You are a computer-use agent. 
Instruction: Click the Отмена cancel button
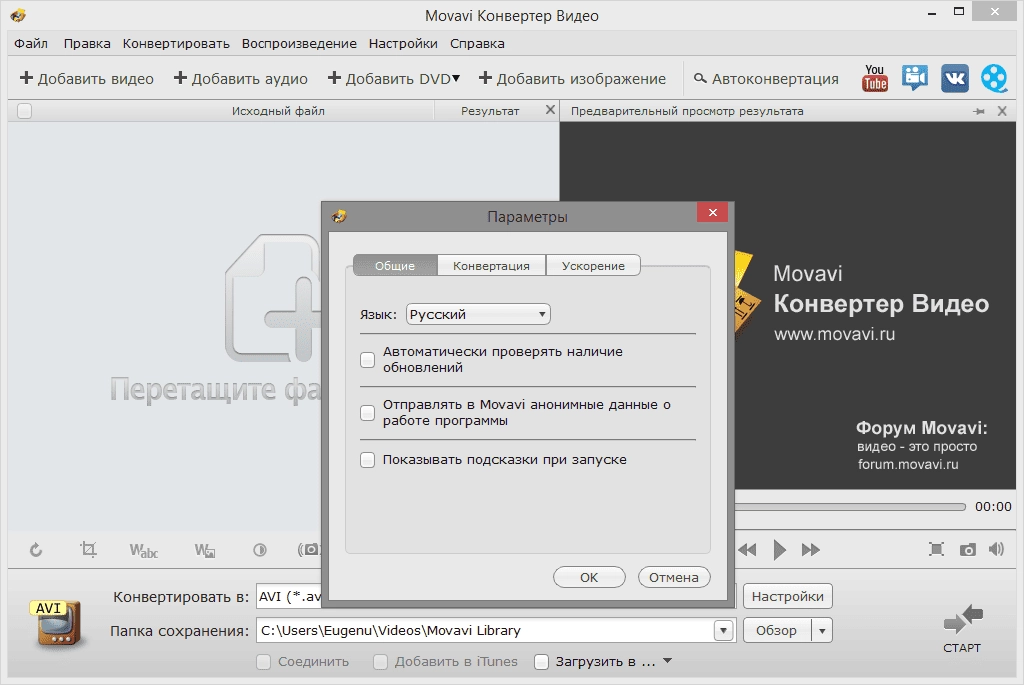coord(674,577)
